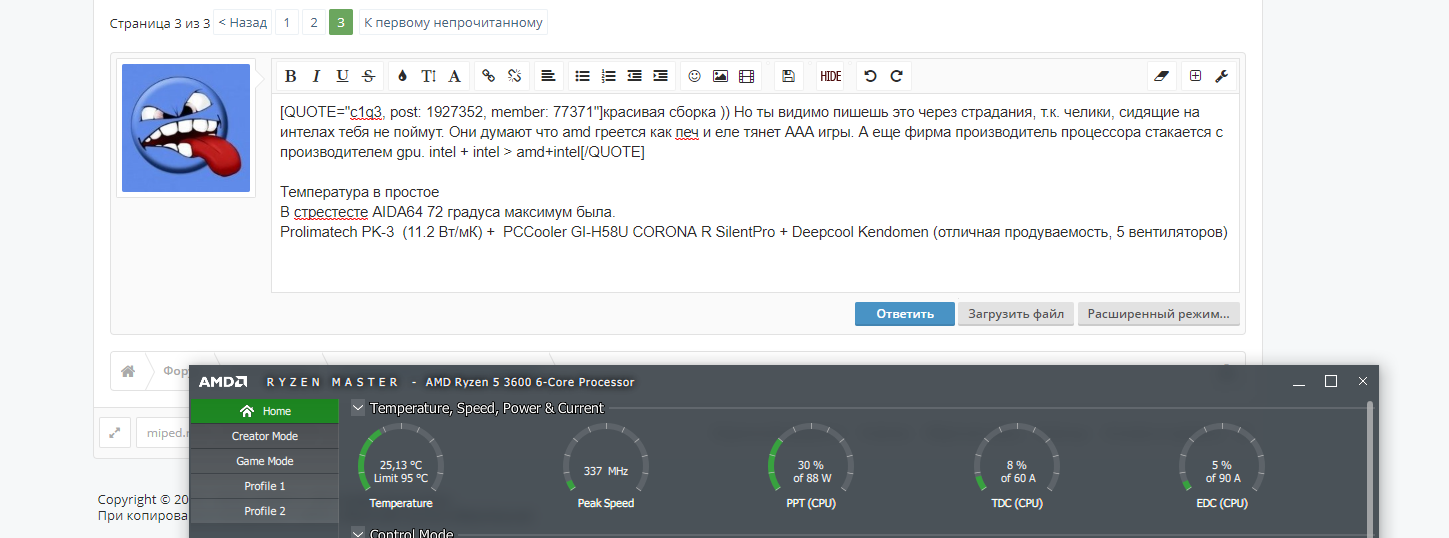Click the Загрузить файл button
This screenshot has width=1449, height=538.
(x=1016, y=314)
